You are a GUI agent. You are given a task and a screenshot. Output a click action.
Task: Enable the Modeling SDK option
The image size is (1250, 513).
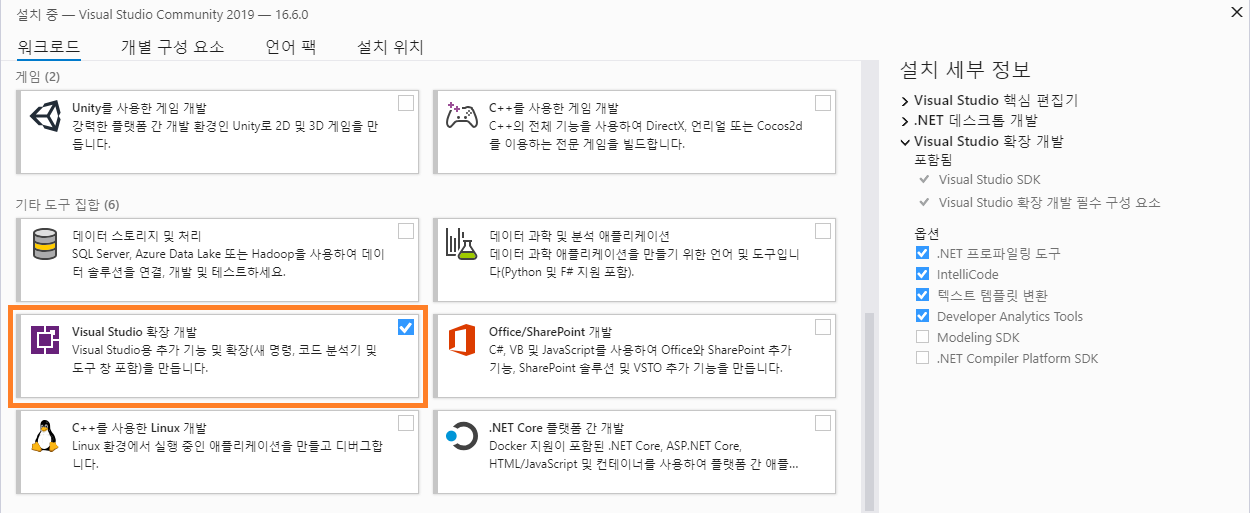pos(922,337)
